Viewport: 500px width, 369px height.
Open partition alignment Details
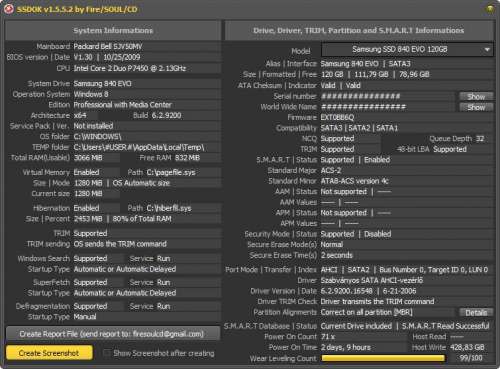point(476,312)
